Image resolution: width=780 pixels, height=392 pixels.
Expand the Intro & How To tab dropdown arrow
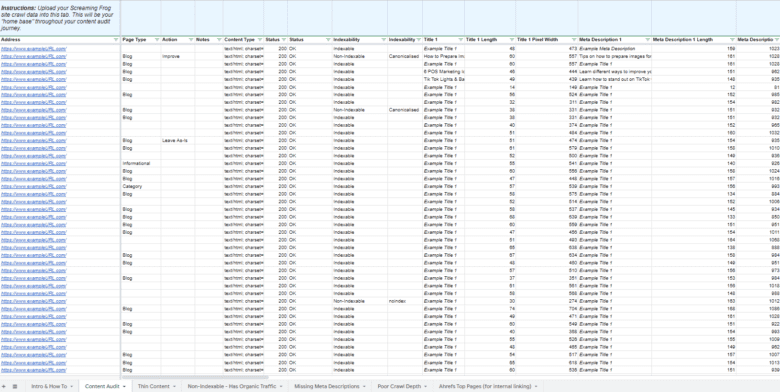[x=72, y=387]
